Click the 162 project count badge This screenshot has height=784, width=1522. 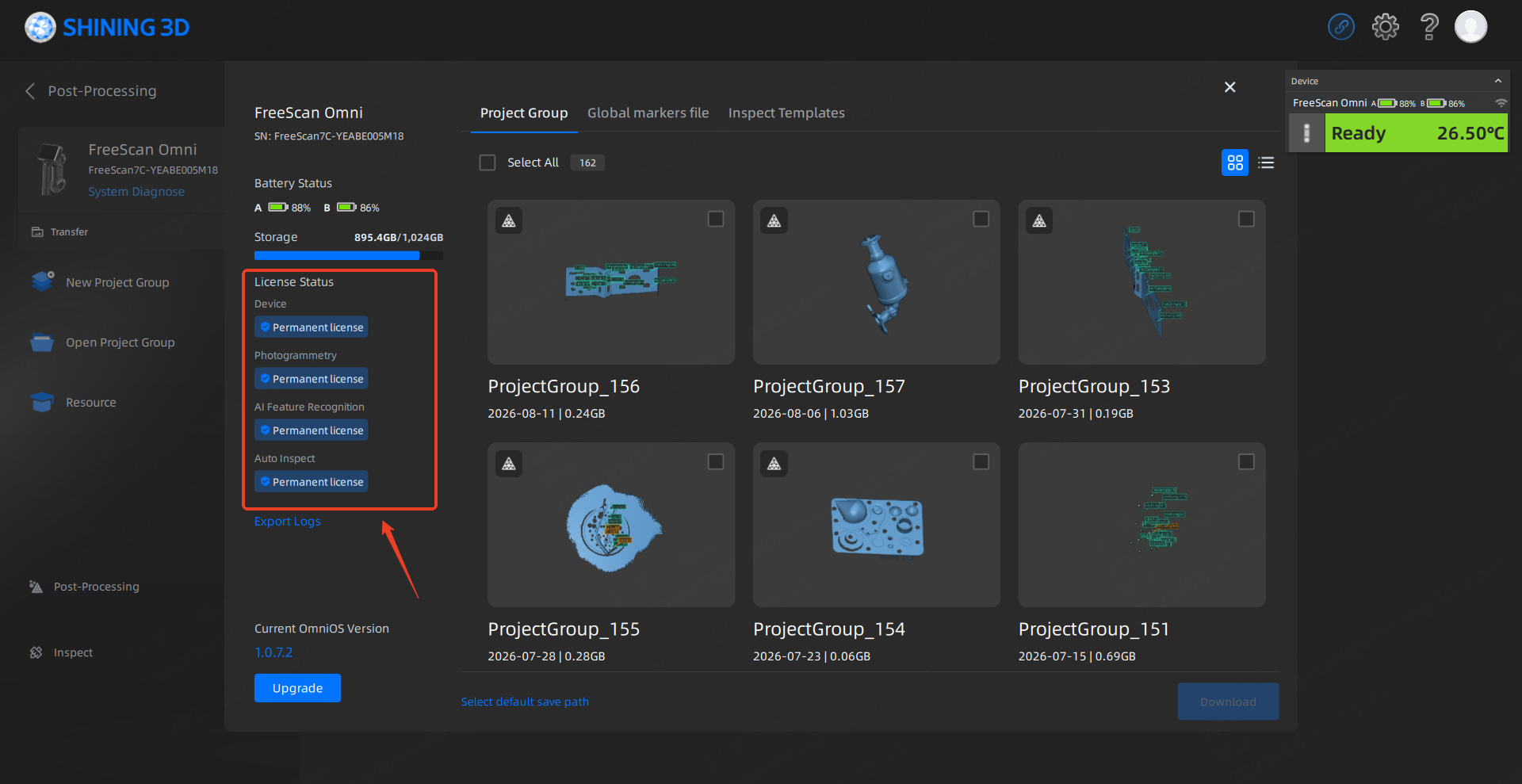587,163
